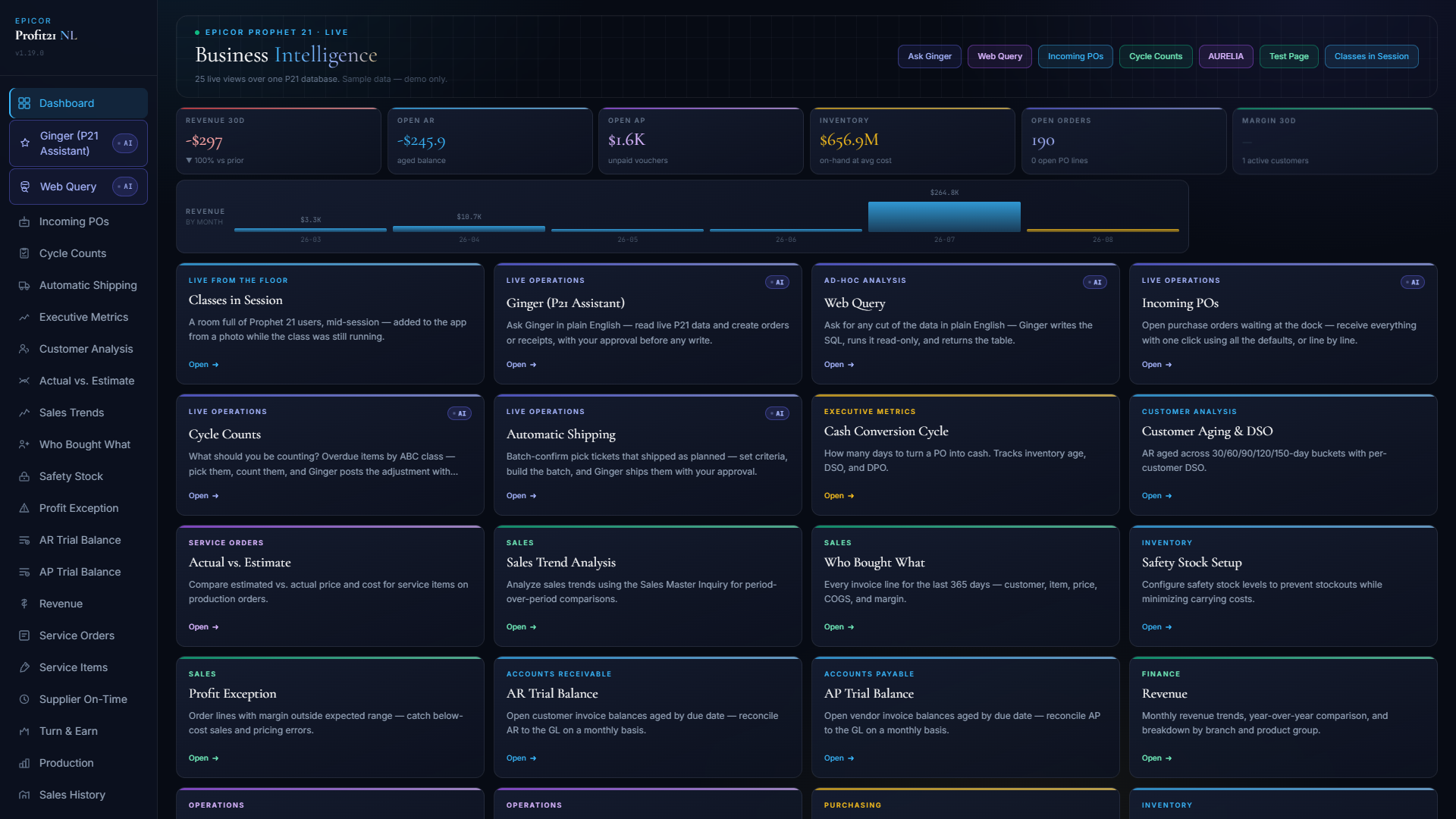Click the Service Orders sidebar icon
Screen dimensions: 1456x819
(x=24, y=635)
